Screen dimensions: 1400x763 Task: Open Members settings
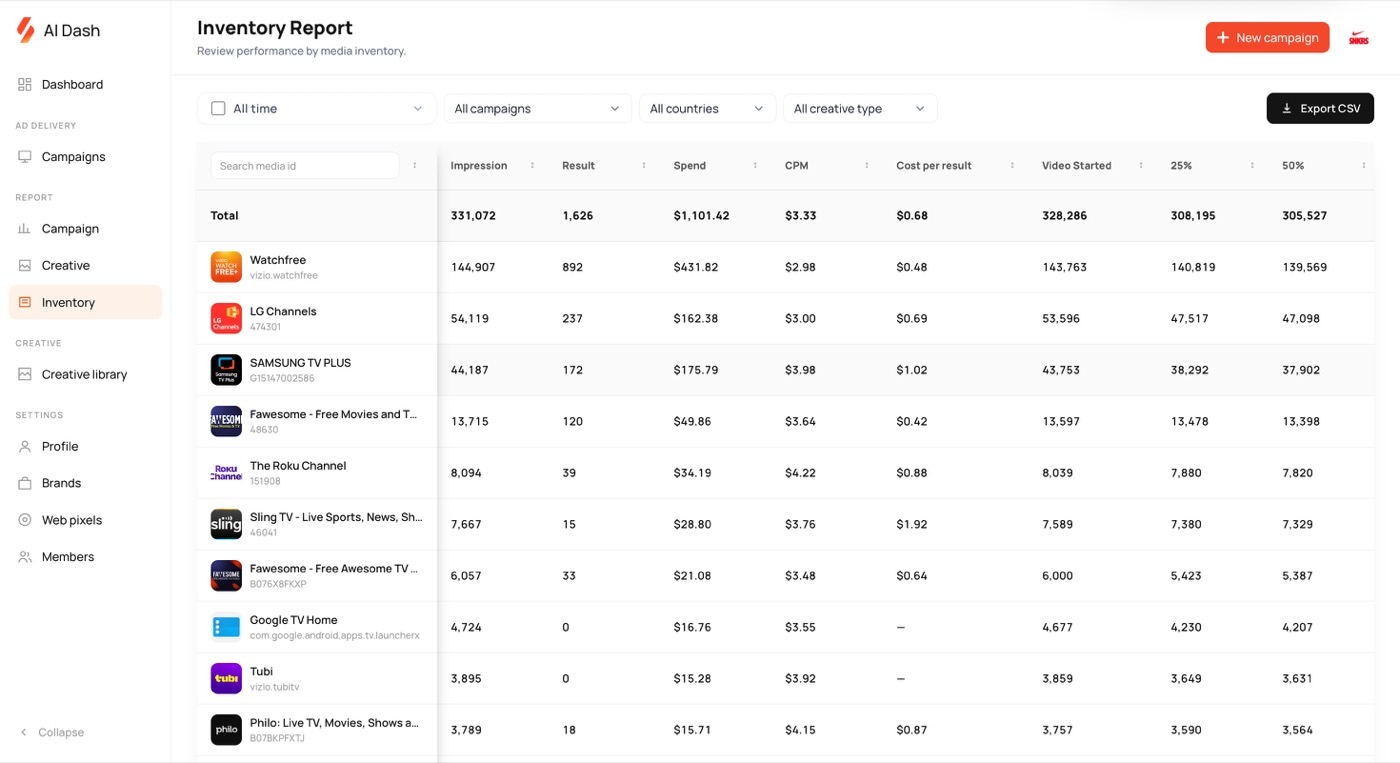click(86, 557)
